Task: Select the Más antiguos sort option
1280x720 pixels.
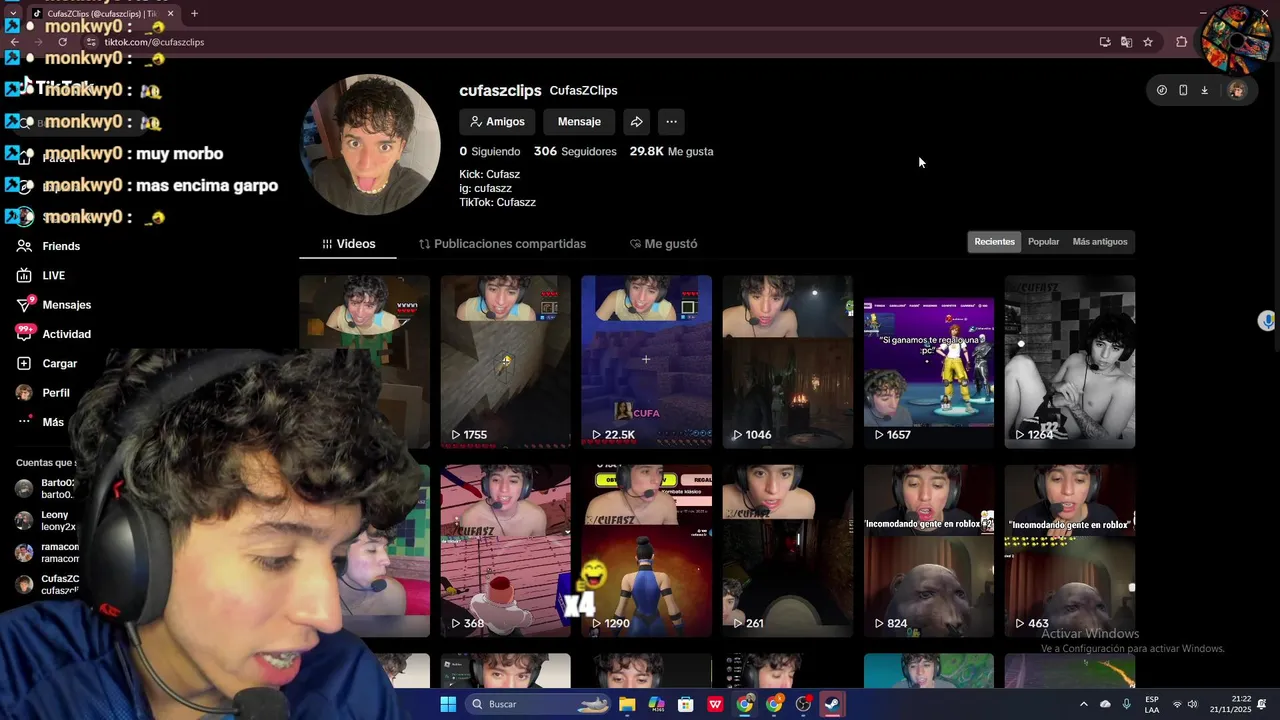Action: click(1099, 242)
